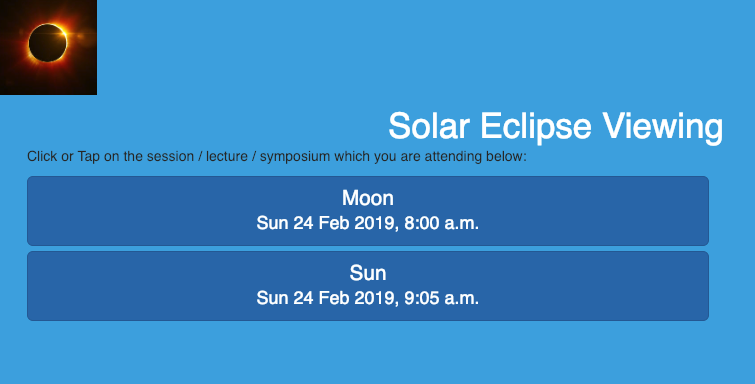
Task: Click the word "Solar" in the heading
Action: point(429,126)
